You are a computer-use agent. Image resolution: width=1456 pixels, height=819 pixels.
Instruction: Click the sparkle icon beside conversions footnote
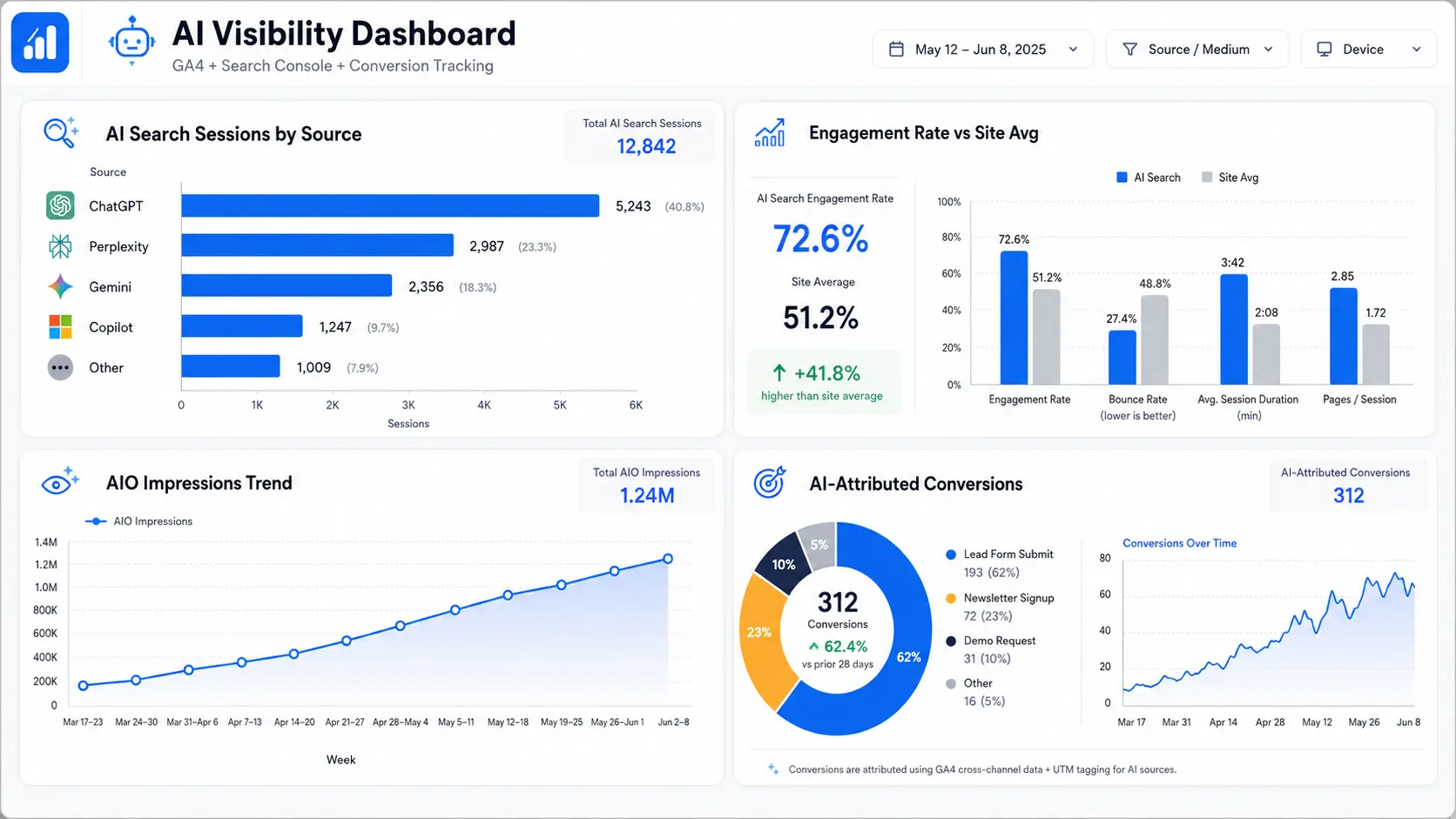point(772,769)
